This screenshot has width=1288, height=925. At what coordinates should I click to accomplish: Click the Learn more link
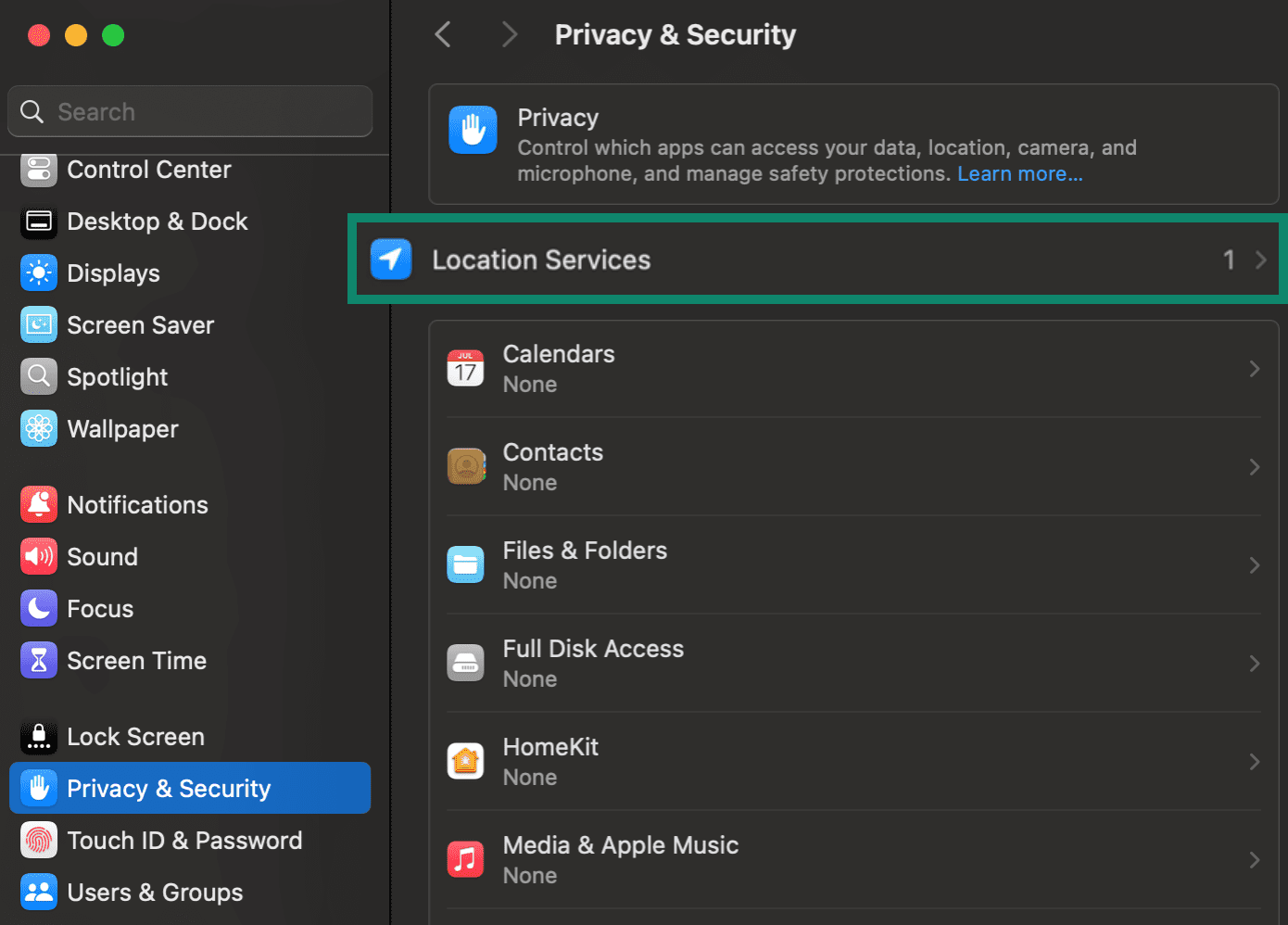click(x=1019, y=173)
